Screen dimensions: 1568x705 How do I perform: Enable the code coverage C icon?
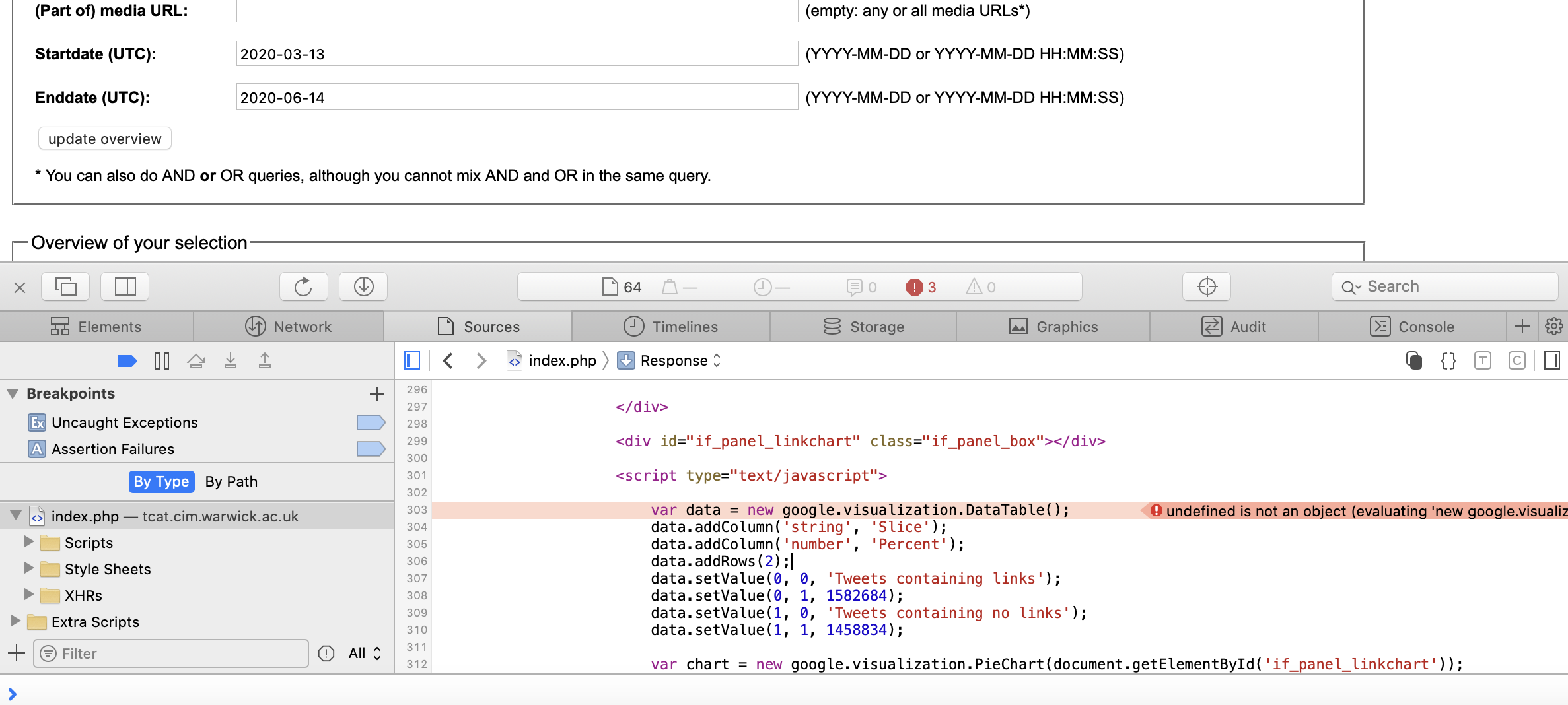pos(1516,360)
